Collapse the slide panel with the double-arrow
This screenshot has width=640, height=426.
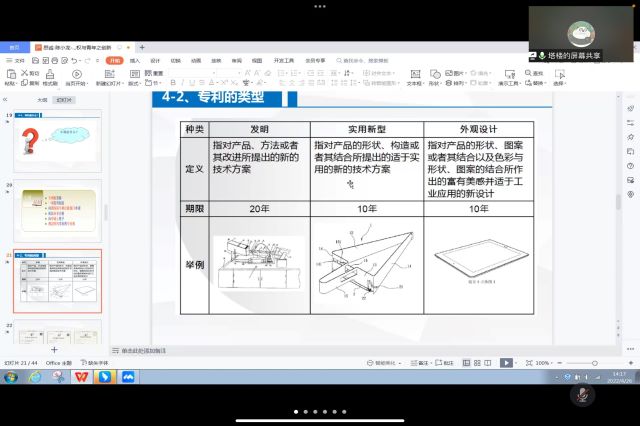[x=7, y=100]
